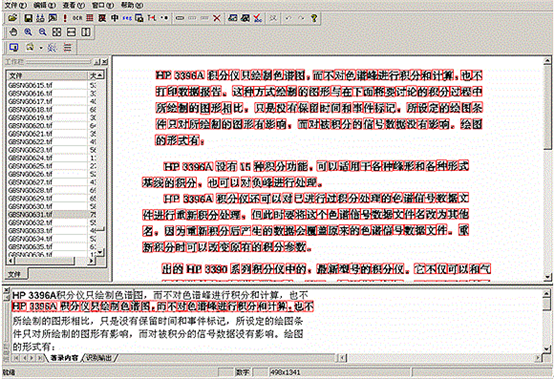Image resolution: width=554 pixels, height=379 pixels.
Task: Click the document view scroll up arrow
Action: click(547, 61)
